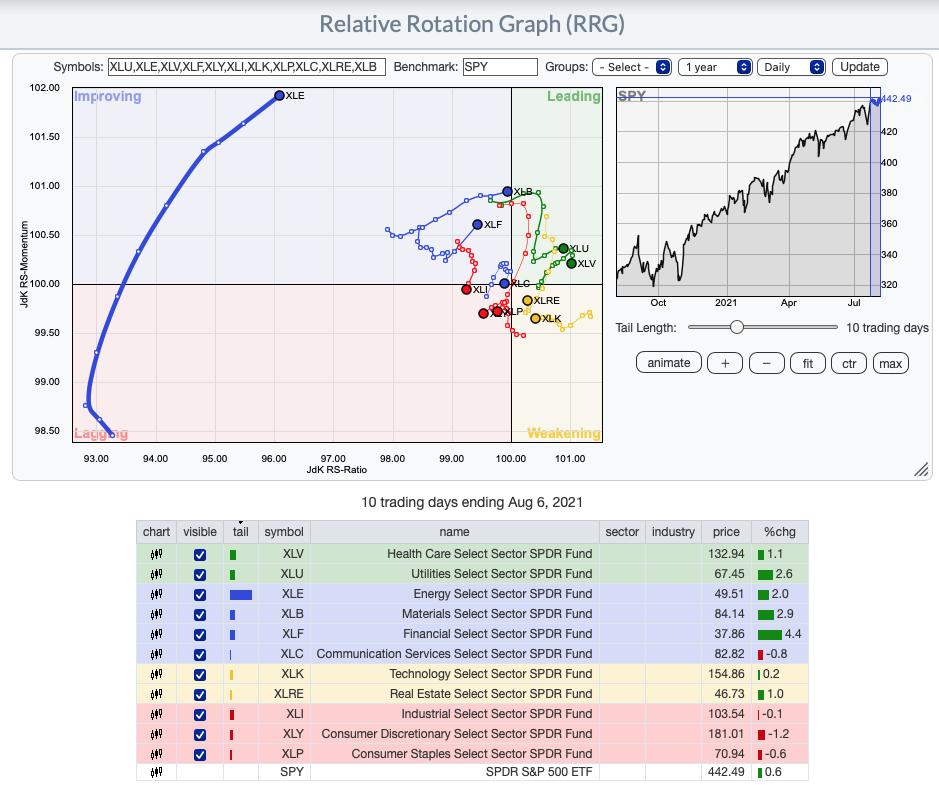
Task: Click XLE tail color bar in table
Action: (241, 595)
